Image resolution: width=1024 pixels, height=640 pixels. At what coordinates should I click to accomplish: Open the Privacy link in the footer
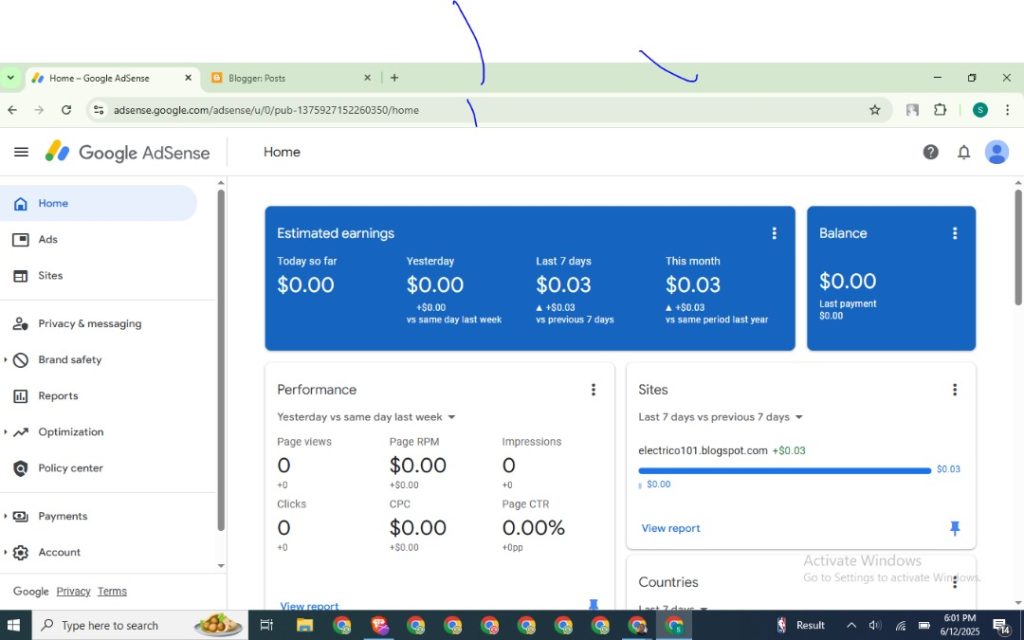click(x=73, y=591)
